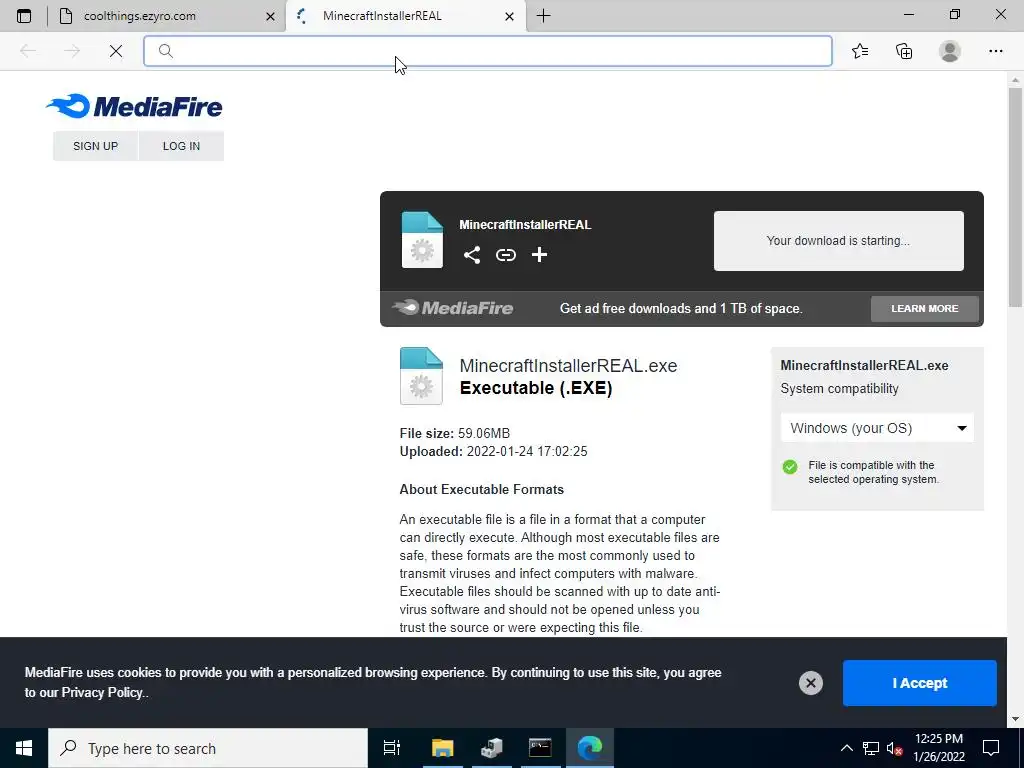Open the Collections icon
1024x768 pixels.
[x=904, y=51]
